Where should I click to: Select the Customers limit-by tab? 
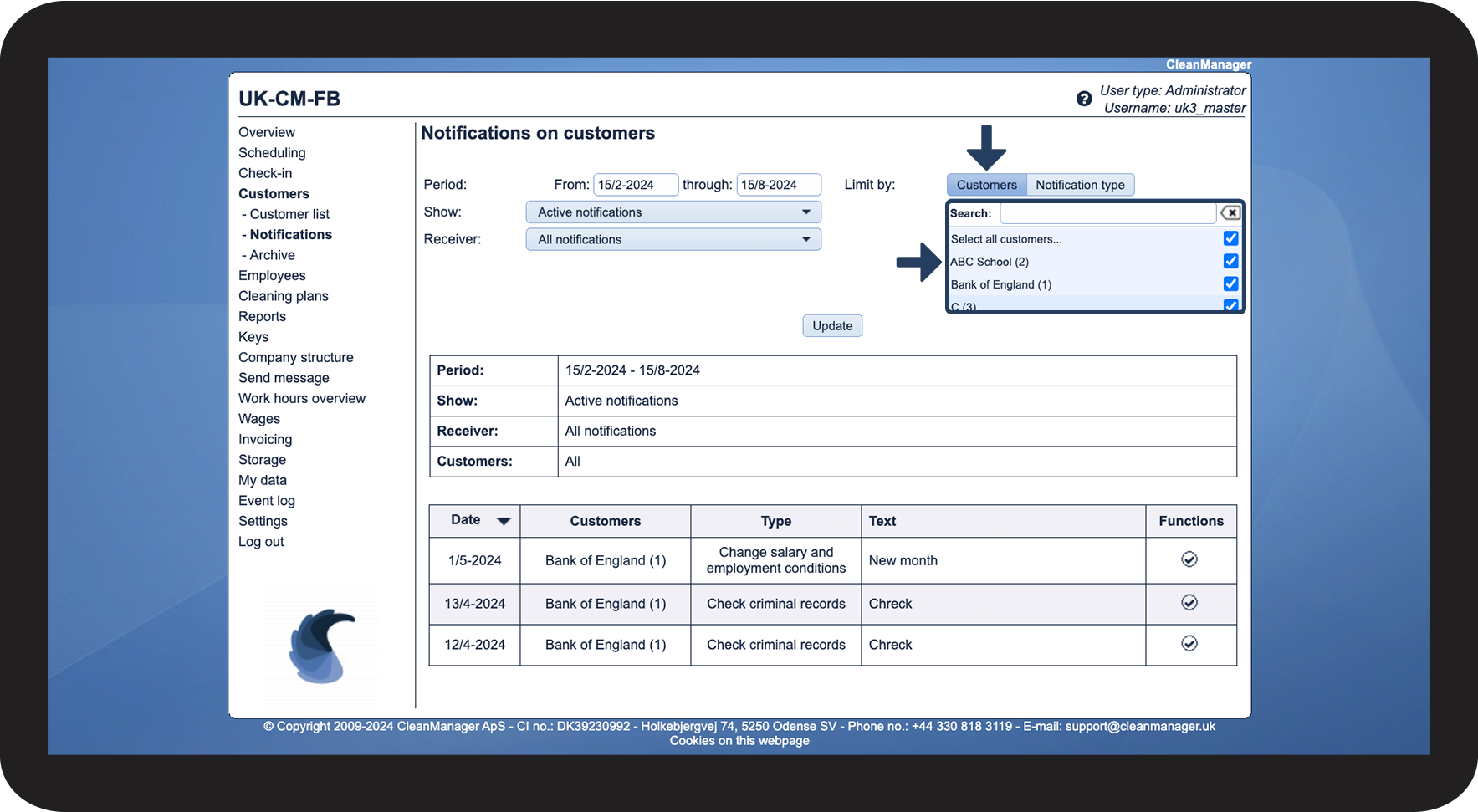[986, 185]
